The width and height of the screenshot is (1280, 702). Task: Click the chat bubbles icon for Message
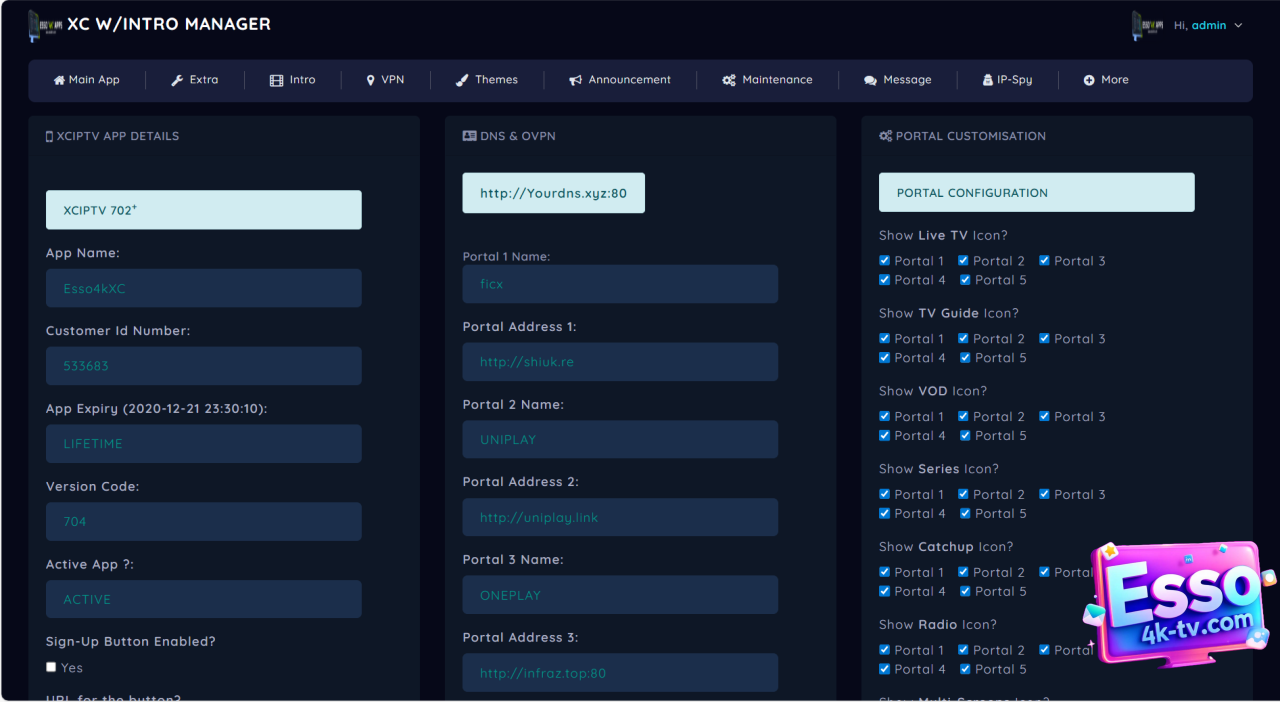870,80
